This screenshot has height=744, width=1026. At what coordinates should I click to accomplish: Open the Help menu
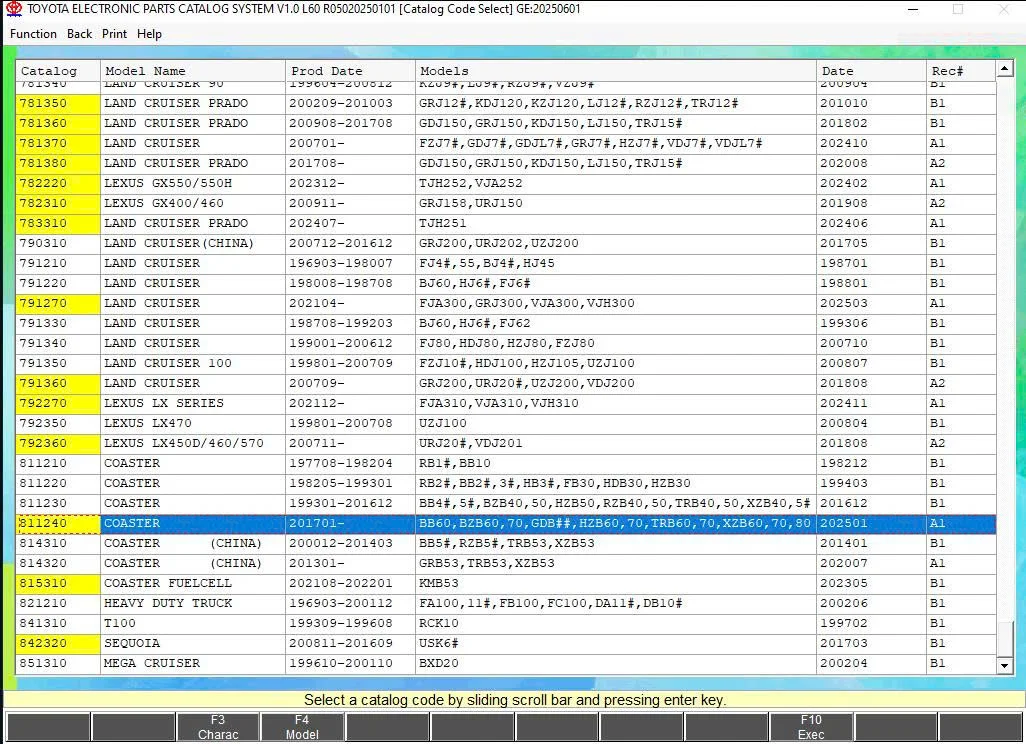(149, 34)
